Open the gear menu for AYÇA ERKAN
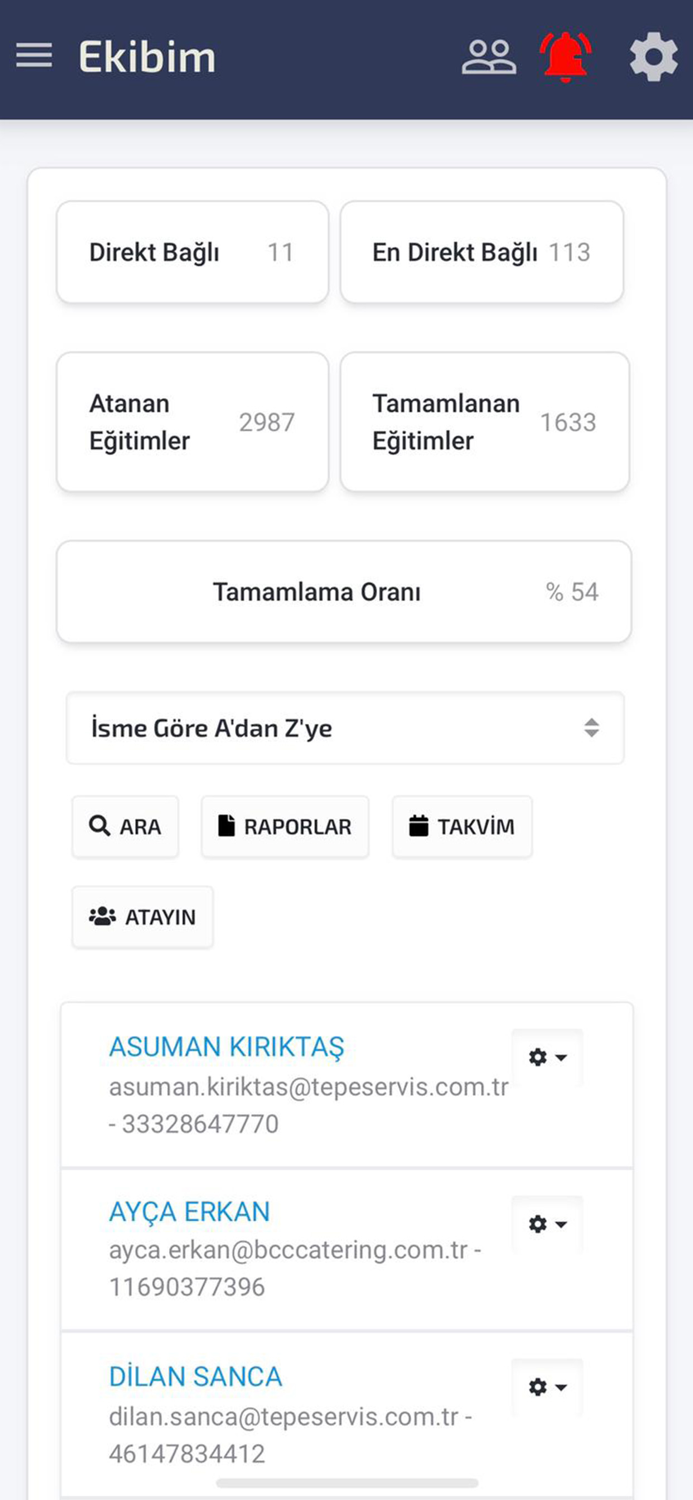Image resolution: width=693 pixels, height=1500 pixels. [x=547, y=1223]
